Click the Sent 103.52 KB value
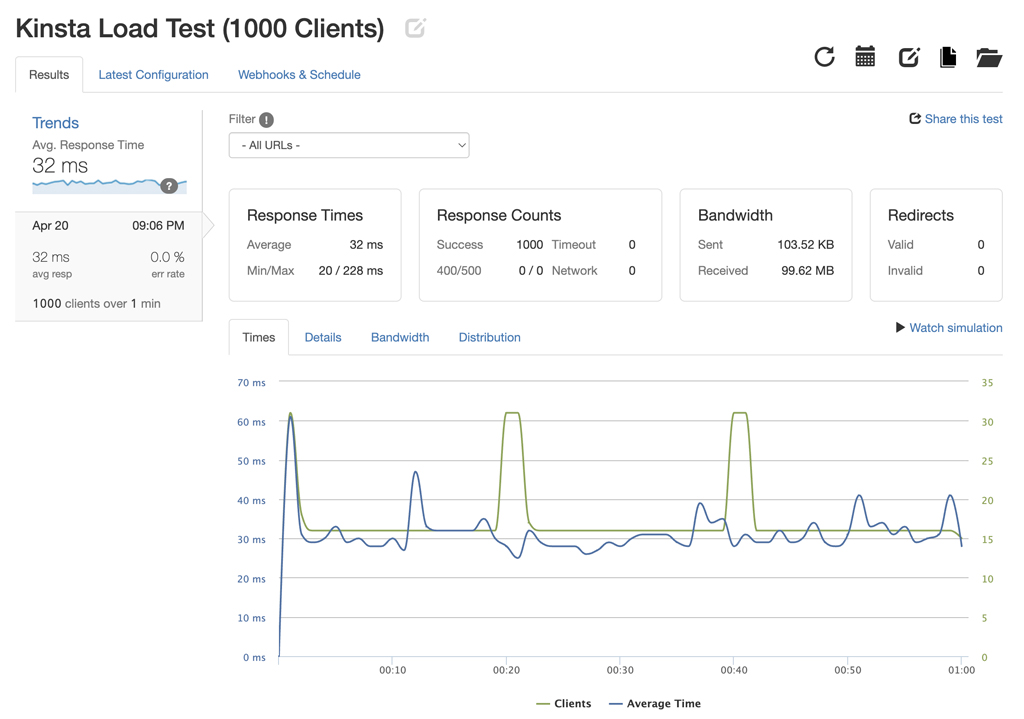This screenshot has height=719, width=1024. (x=805, y=244)
